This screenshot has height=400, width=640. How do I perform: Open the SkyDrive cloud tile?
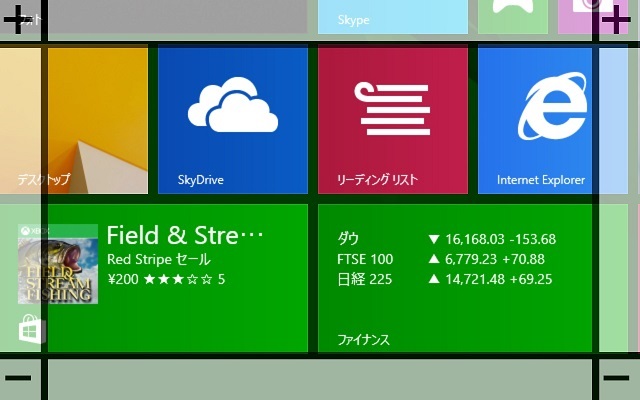[x=232, y=120]
